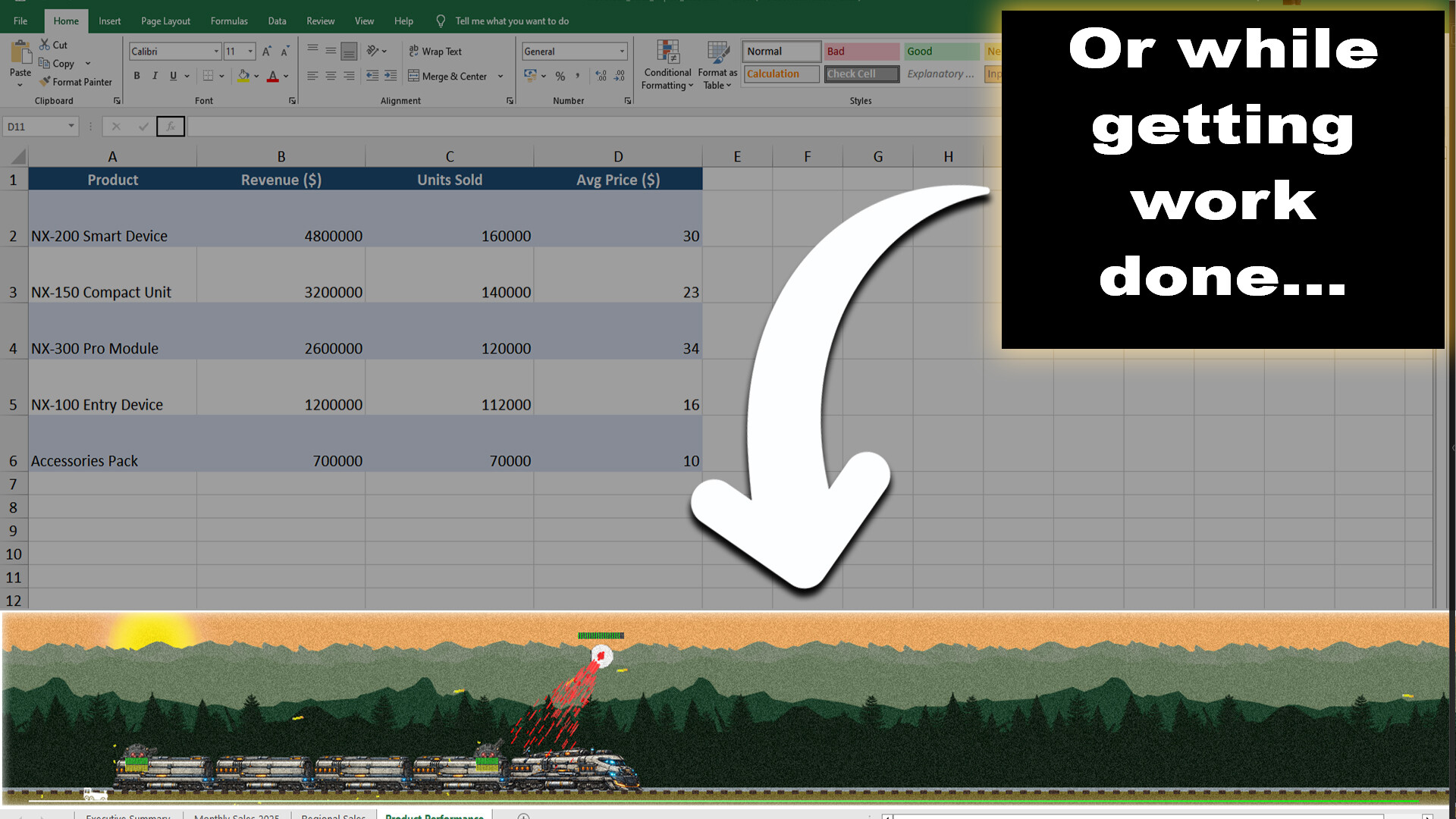Viewport: 1456px width, 819px height.
Task: Toggle Italic formatting
Action: [155, 76]
